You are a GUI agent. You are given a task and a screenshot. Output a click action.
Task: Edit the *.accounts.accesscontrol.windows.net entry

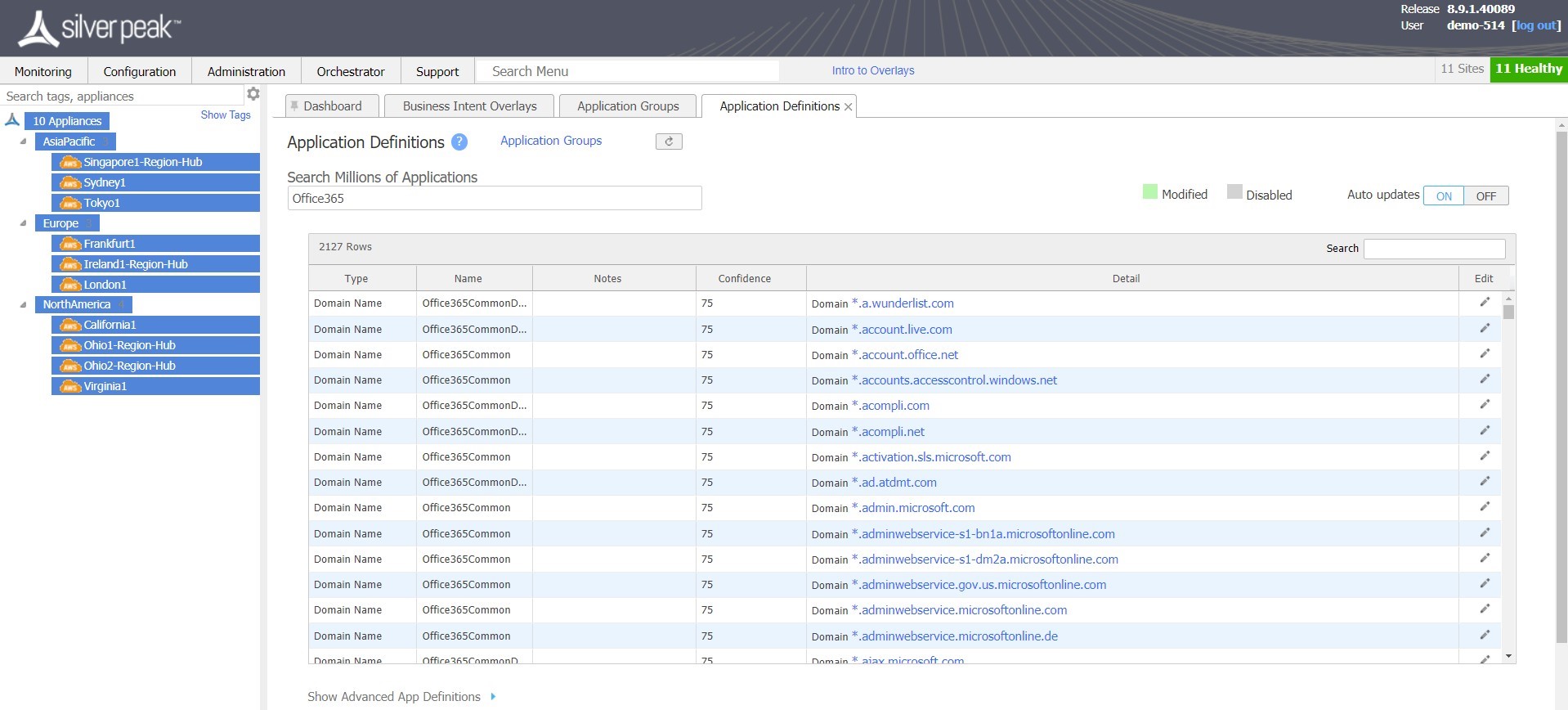click(1485, 380)
